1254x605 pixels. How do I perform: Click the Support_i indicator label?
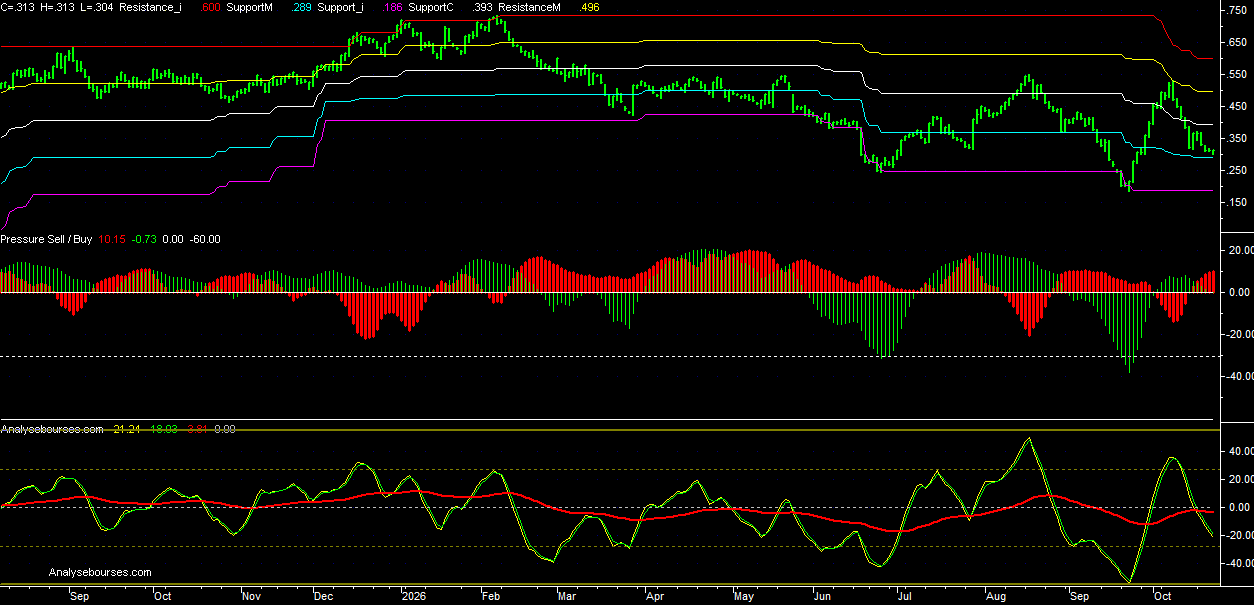point(340,7)
